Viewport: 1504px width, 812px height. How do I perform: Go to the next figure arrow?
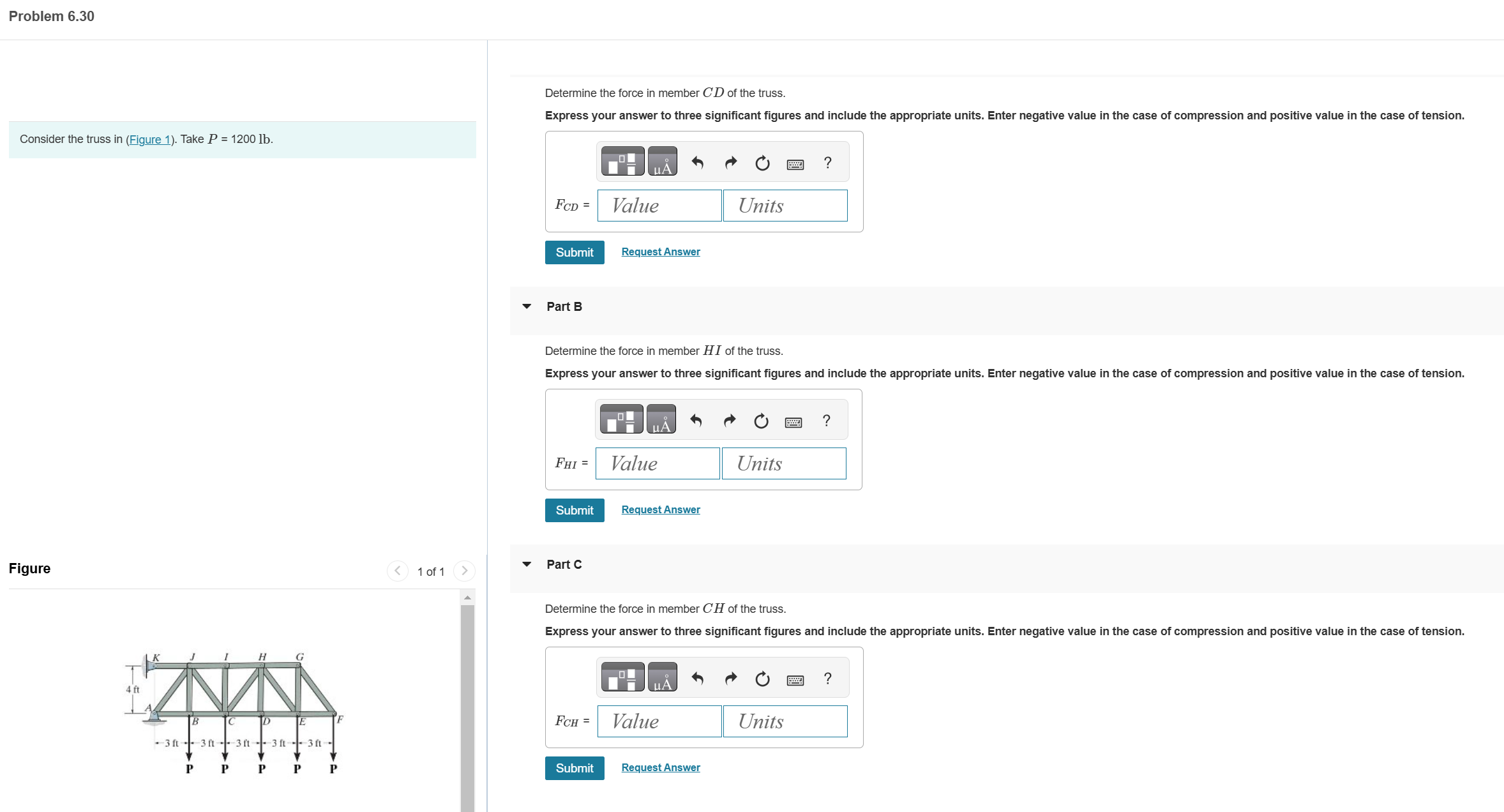point(464,571)
